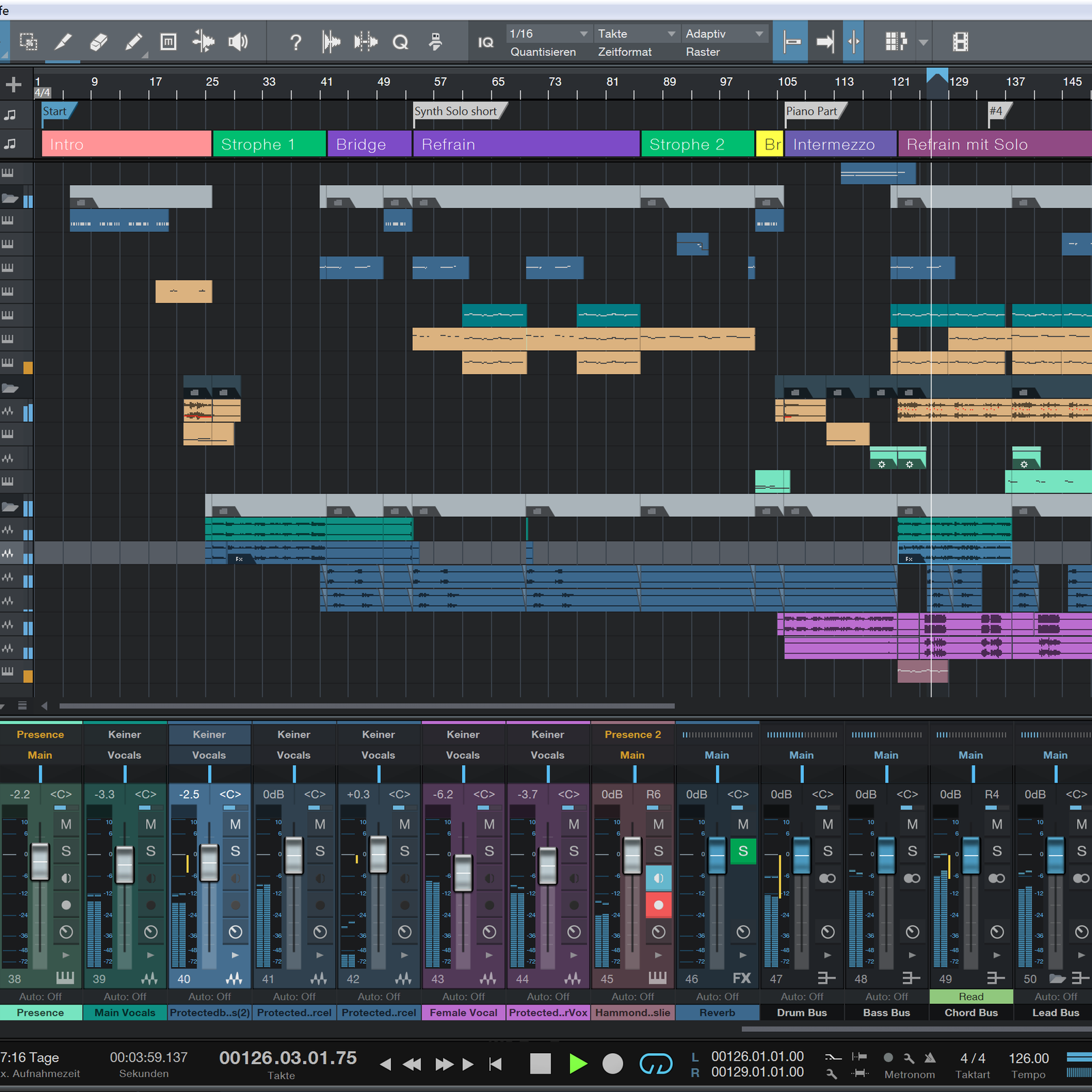
Task: Select the Paint (pencil) tool
Action: tap(134, 42)
